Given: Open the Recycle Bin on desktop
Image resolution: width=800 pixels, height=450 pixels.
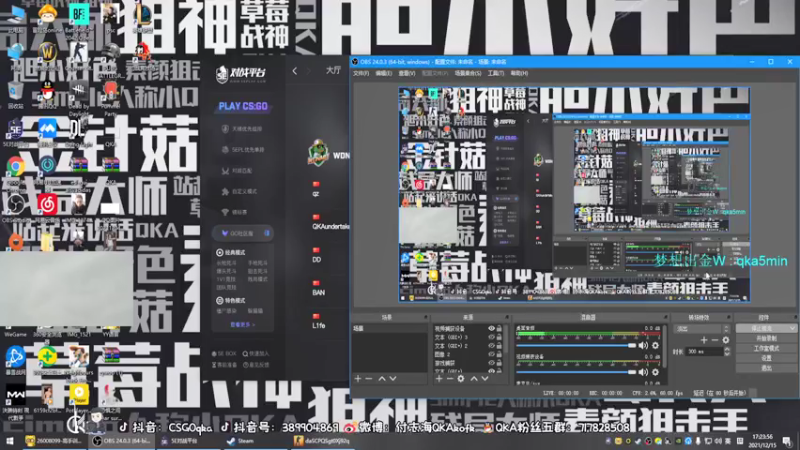Looking at the screenshot, I should point(15,91).
